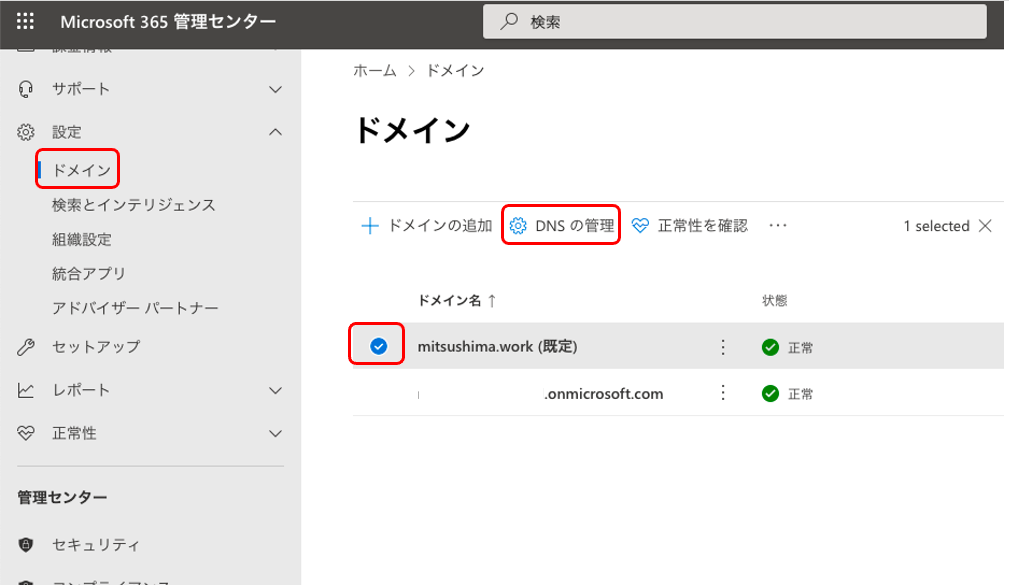Open 組織設定 in the sidebar
The height and width of the screenshot is (585, 1009).
pos(82,239)
